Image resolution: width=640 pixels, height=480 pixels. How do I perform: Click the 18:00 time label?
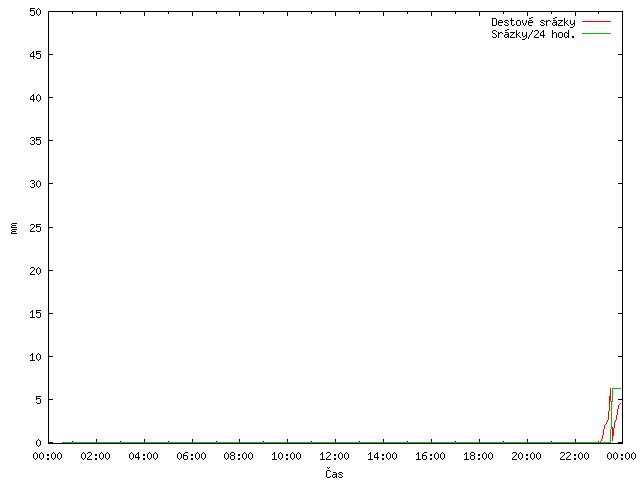(x=478, y=456)
